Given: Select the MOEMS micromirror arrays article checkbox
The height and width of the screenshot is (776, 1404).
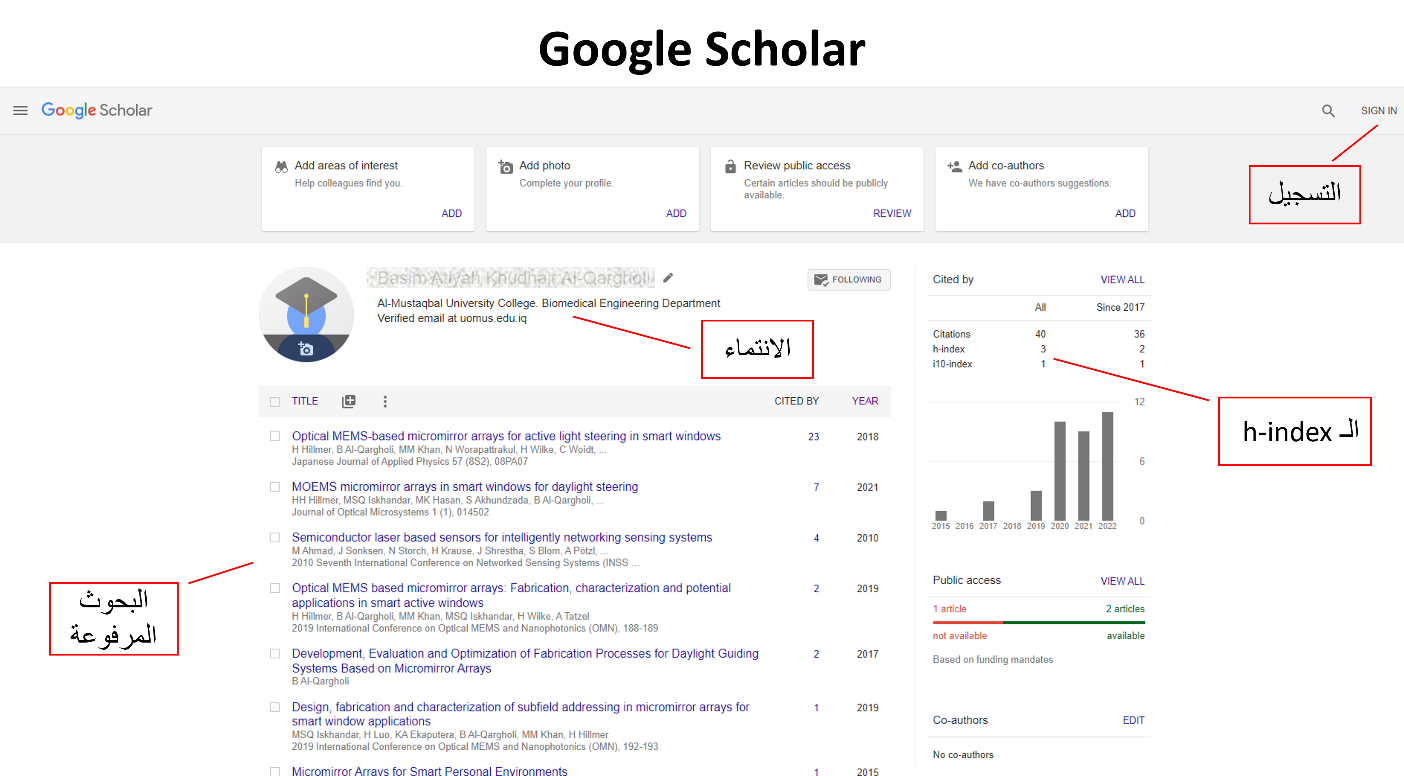Looking at the screenshot, I should click(275, 487).
